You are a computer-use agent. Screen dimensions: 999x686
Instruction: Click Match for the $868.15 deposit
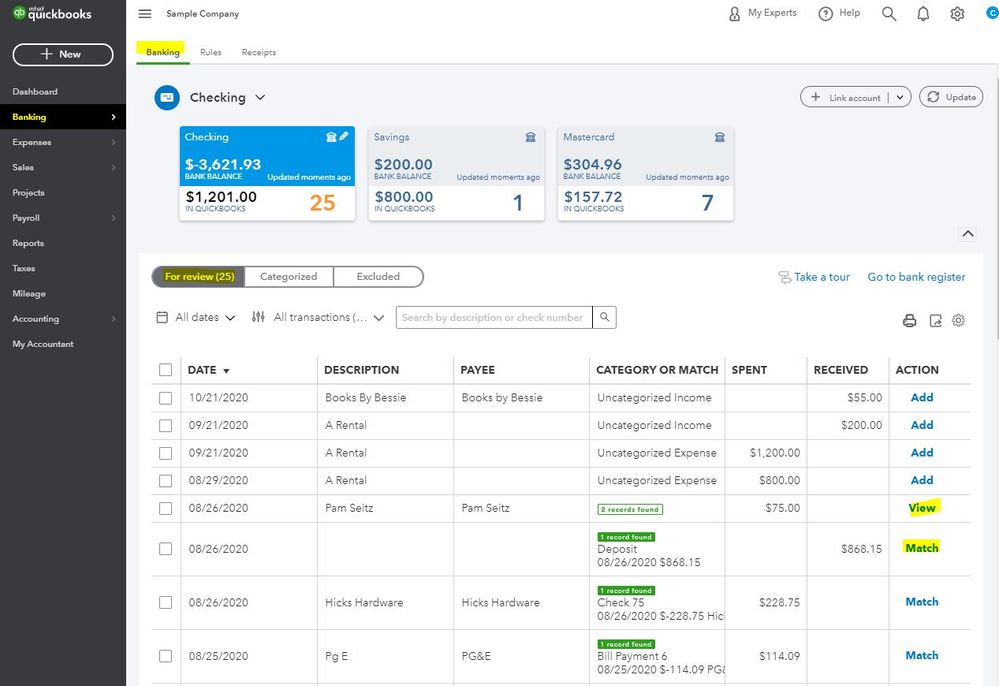921,548
